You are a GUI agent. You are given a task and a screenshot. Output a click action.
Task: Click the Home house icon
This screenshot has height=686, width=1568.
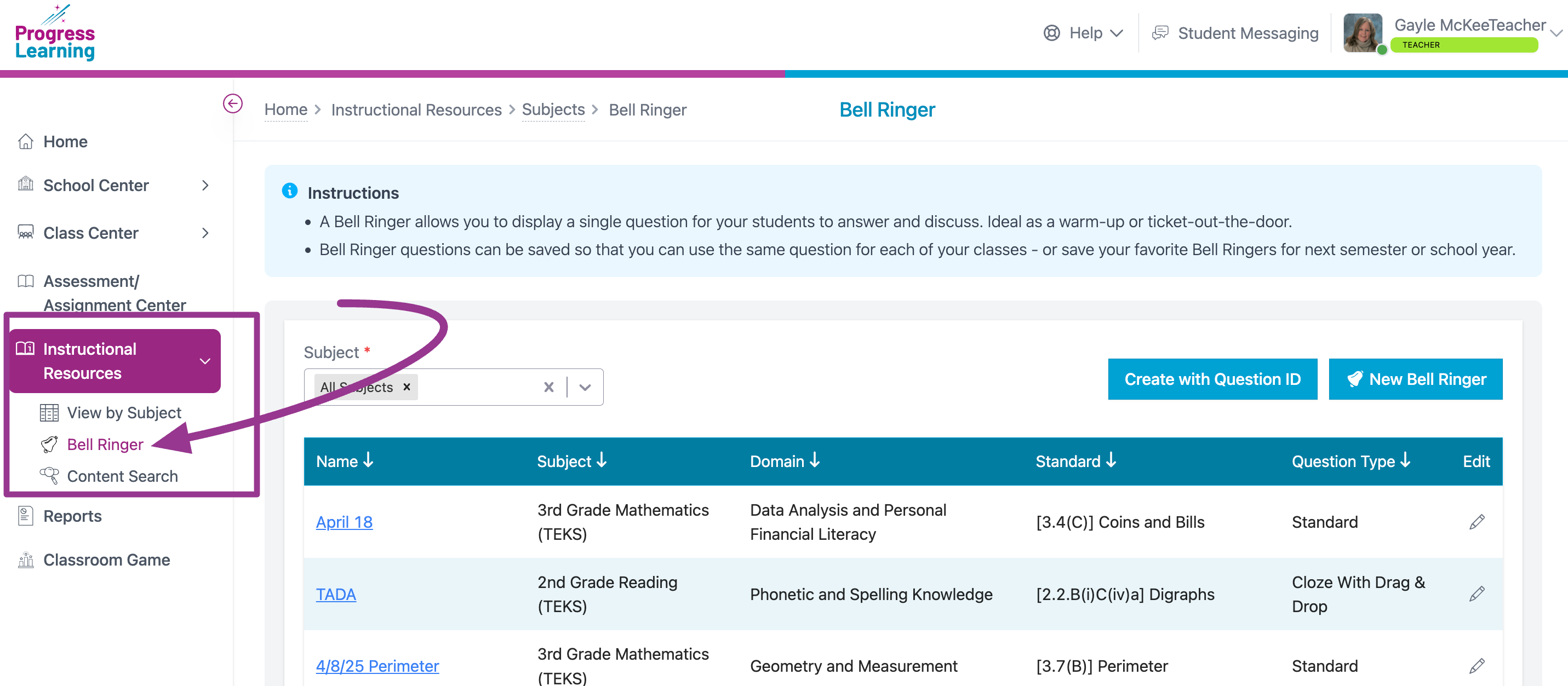[26, 141]
